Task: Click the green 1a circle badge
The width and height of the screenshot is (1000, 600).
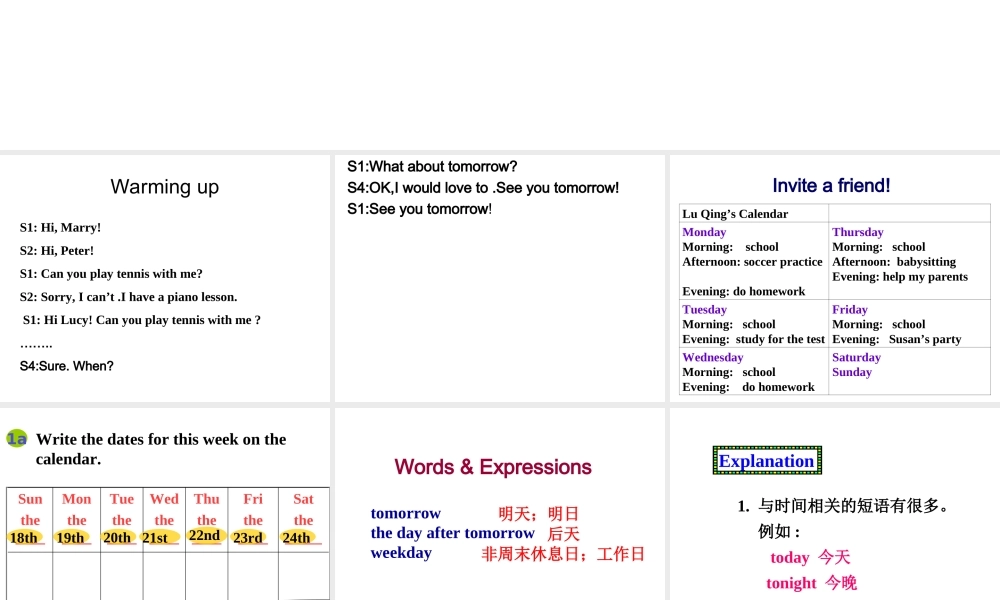Action: click(16, 438)
